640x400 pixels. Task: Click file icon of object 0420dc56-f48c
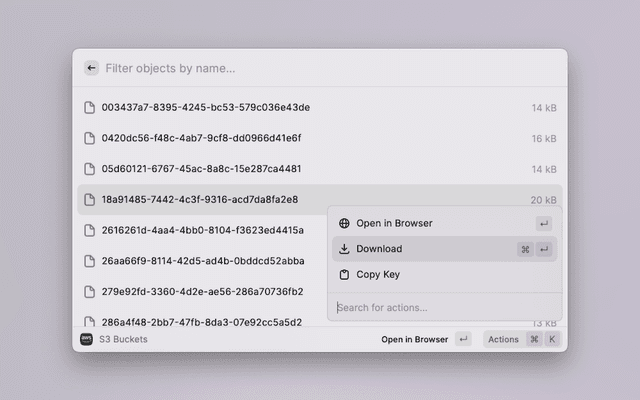click(89, 138)
